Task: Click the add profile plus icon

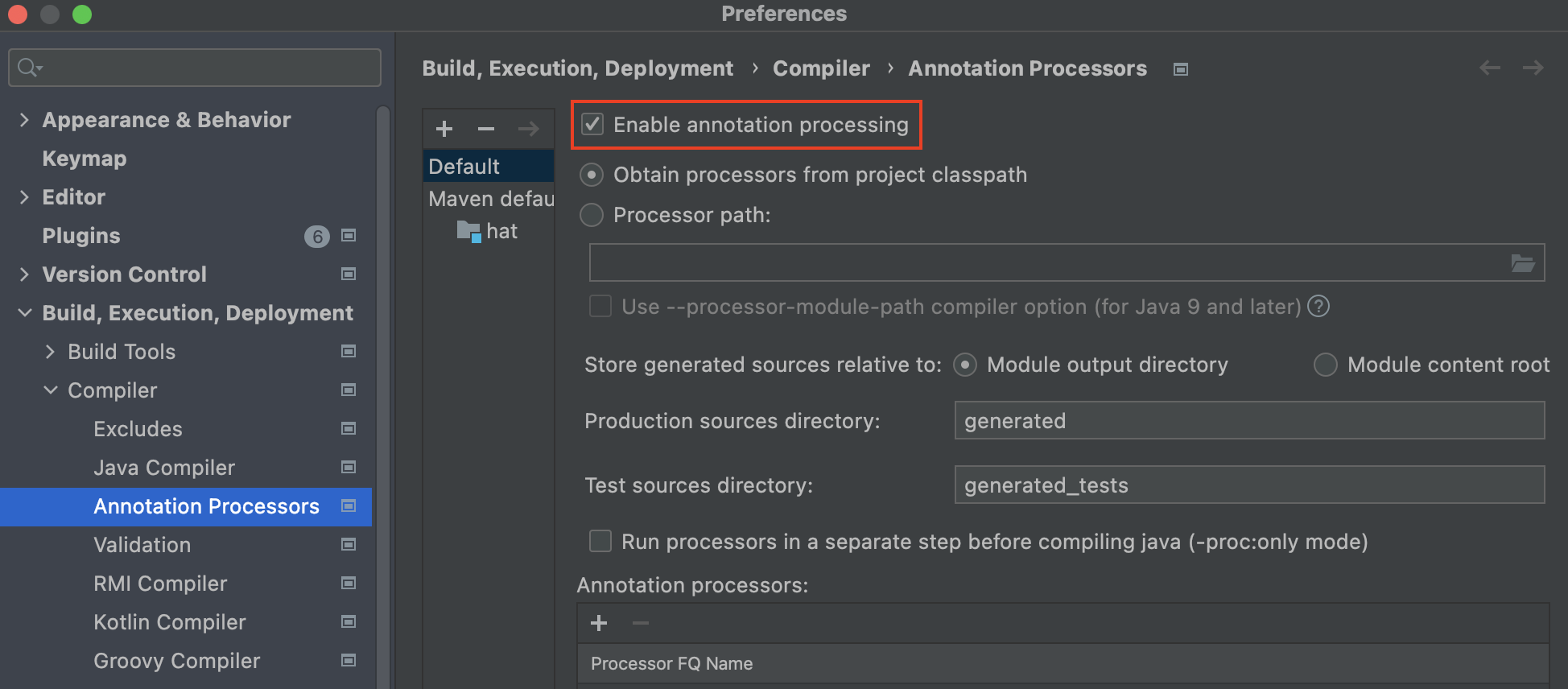Action: coord(444,129)
